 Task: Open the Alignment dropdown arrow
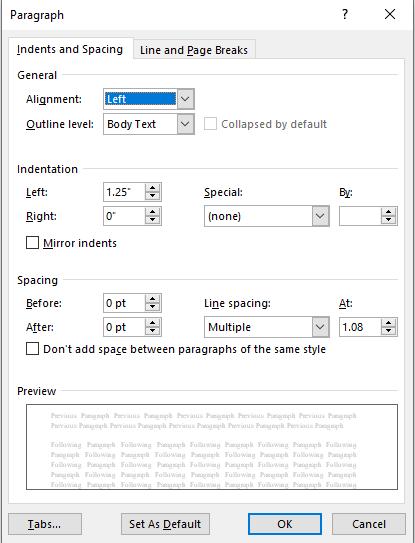click(x=186, y=99)
